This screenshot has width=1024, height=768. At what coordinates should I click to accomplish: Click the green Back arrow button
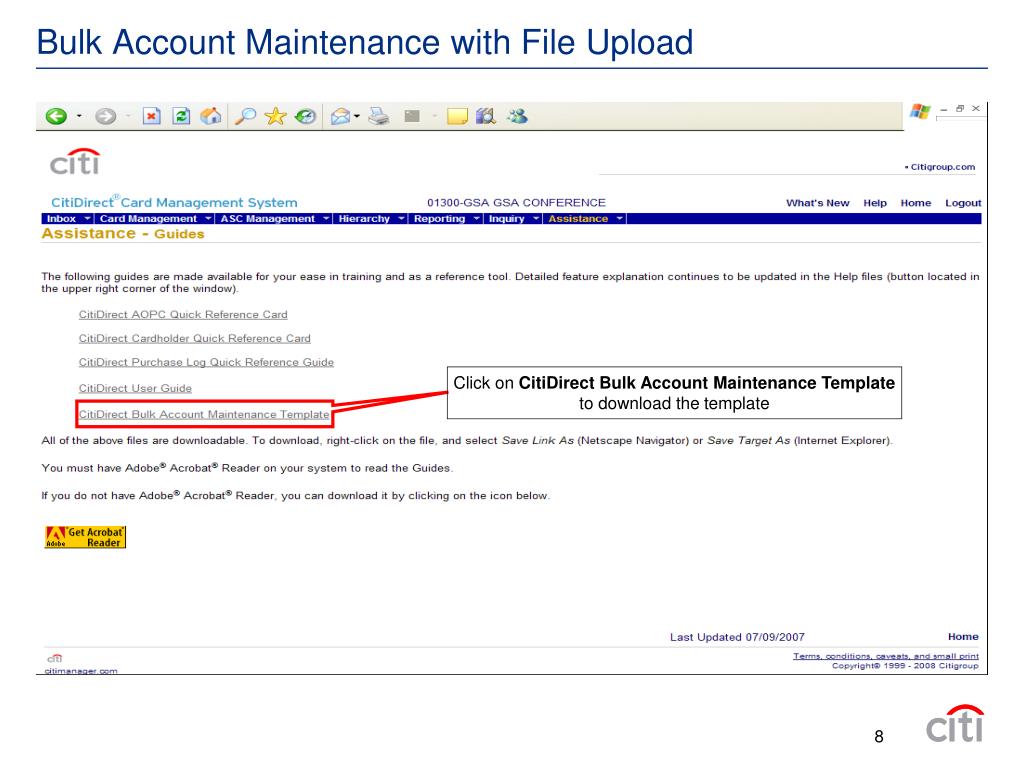pyautogui.click(x=56, y=116)
